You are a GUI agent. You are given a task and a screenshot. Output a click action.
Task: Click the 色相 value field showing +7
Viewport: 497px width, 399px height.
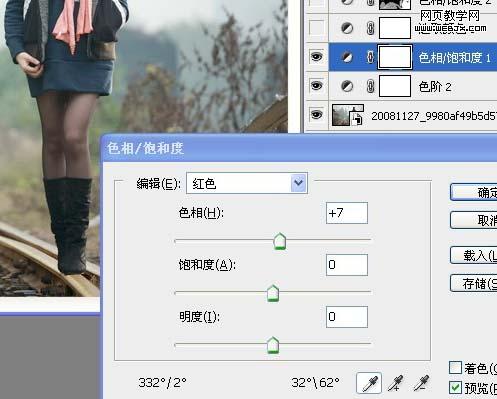point(347,213)
